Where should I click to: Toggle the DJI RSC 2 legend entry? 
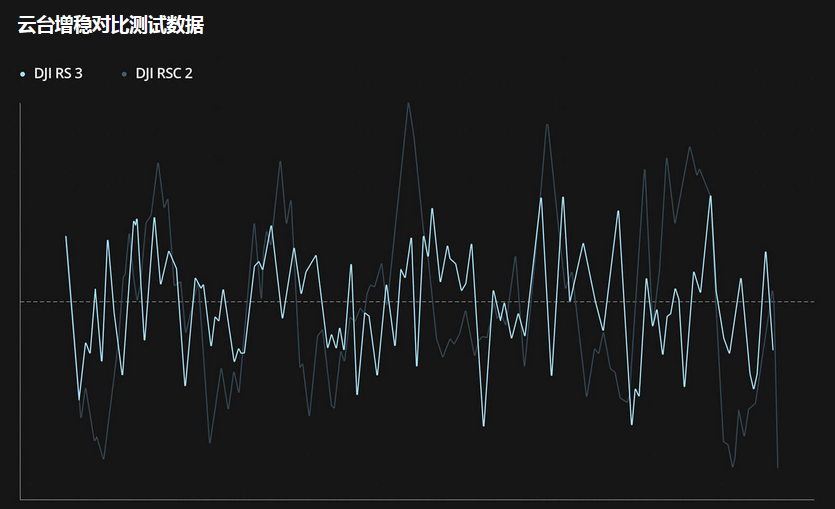tap(157, 73)
